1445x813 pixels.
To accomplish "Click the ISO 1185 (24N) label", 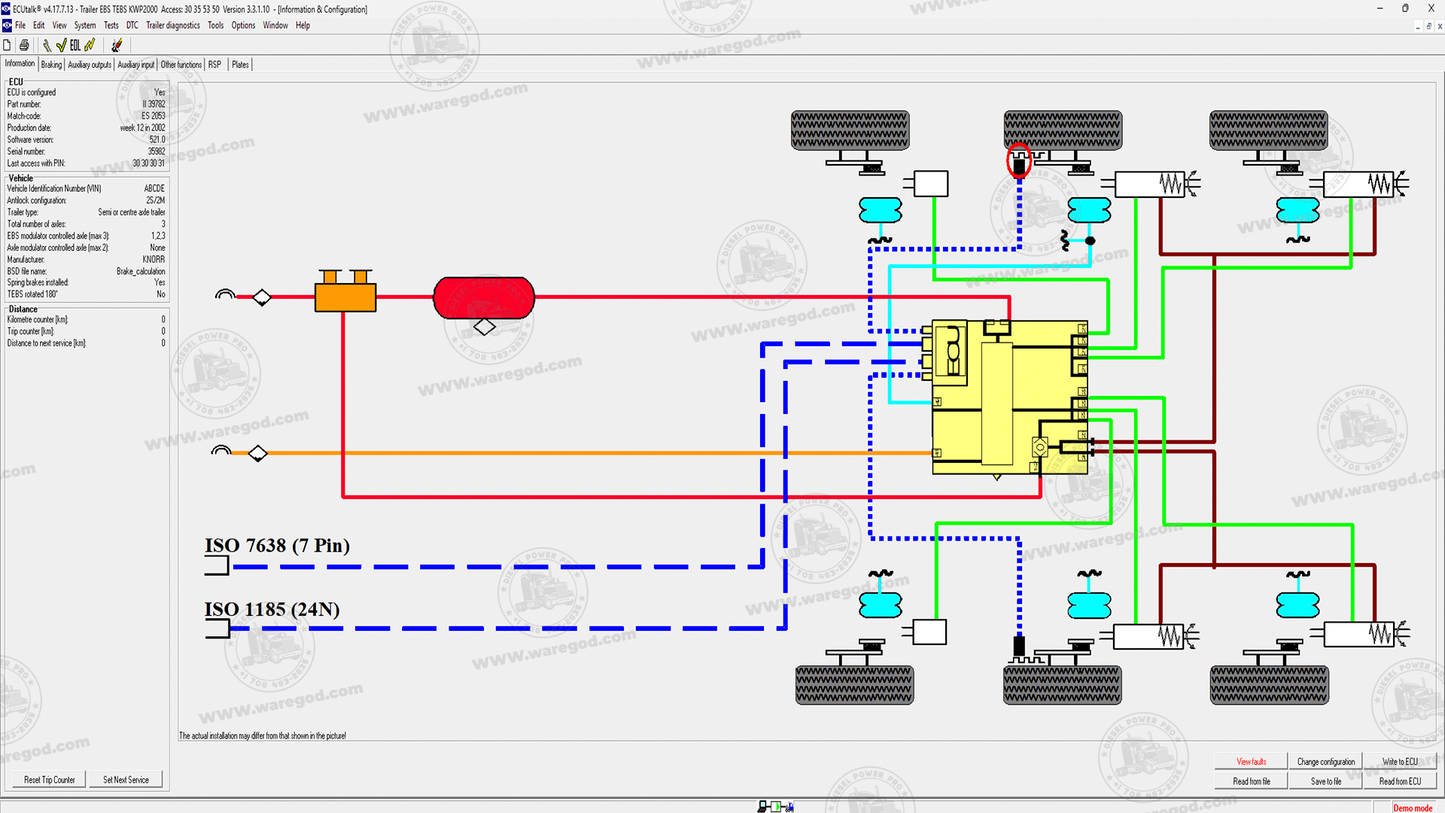I will (x=272, y=609).
